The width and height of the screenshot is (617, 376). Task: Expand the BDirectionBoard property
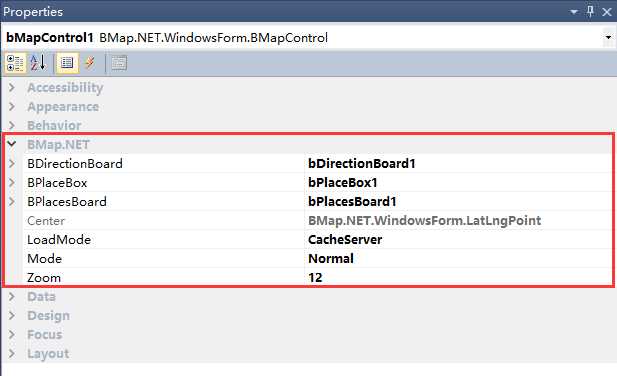(12, 163)
